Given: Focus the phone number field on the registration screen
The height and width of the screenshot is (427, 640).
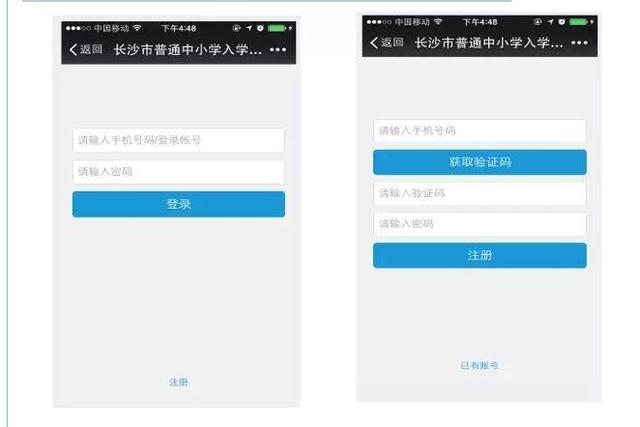Looking at the screenshot, I should coord(480,131).
